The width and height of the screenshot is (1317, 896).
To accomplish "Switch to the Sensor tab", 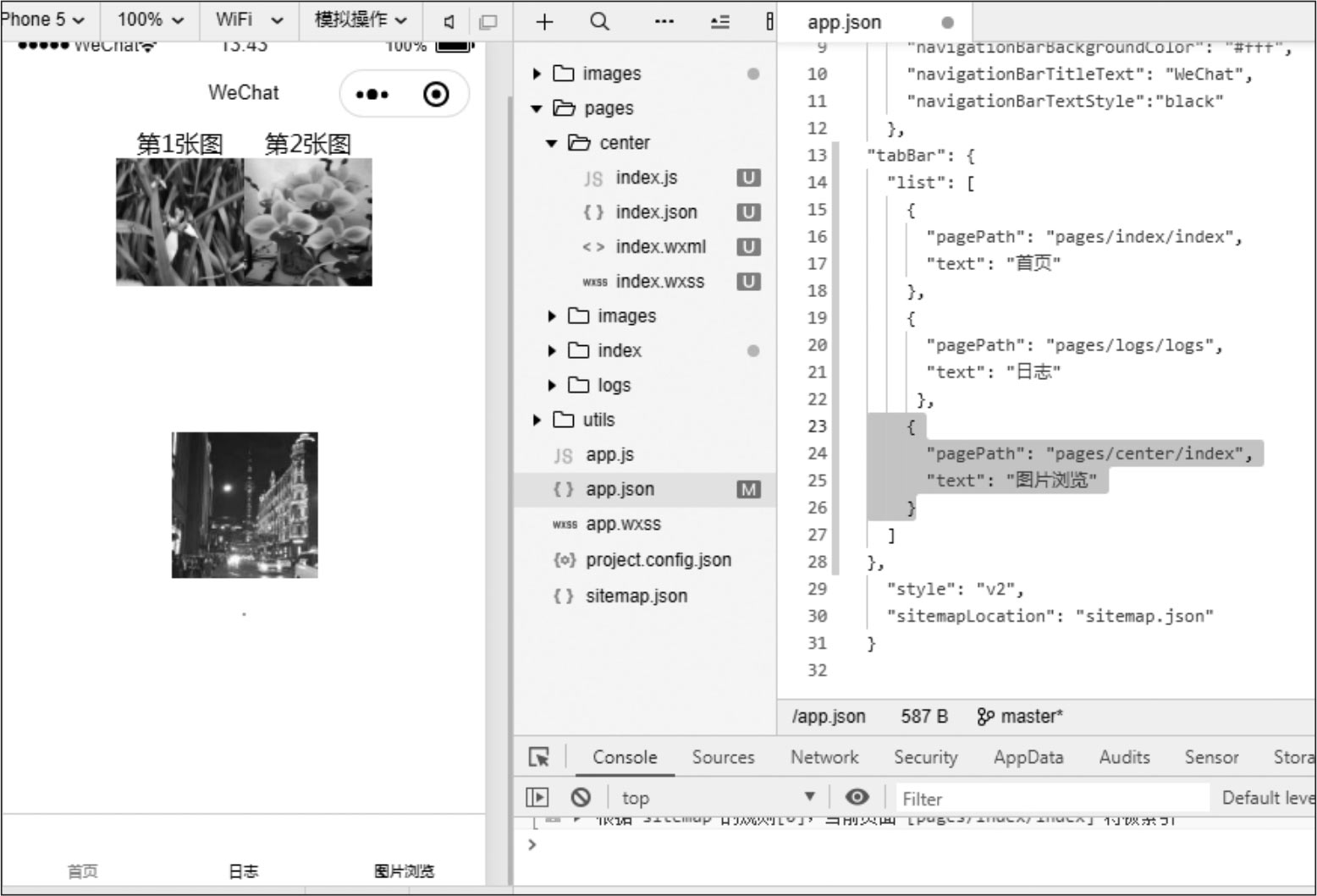I will pos(1211,757).
